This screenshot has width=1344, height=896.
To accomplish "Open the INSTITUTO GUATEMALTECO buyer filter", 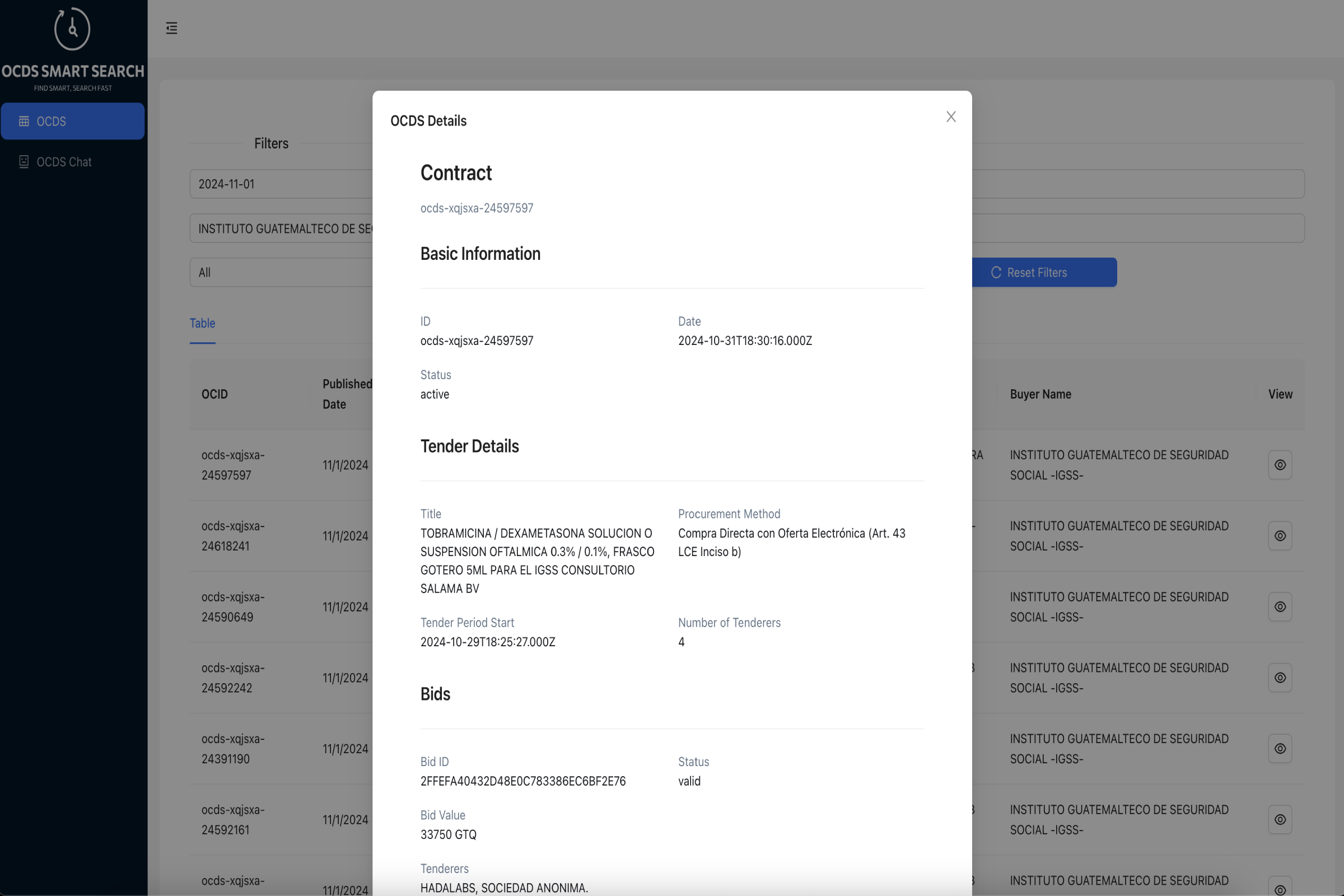I will point(281,228).
